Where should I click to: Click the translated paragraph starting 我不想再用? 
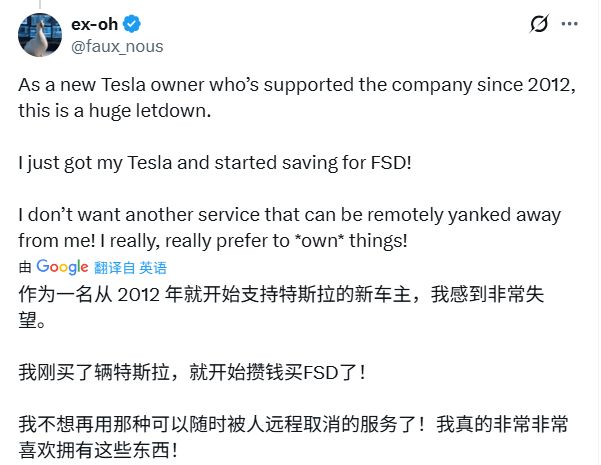click(x=294, y=437)
